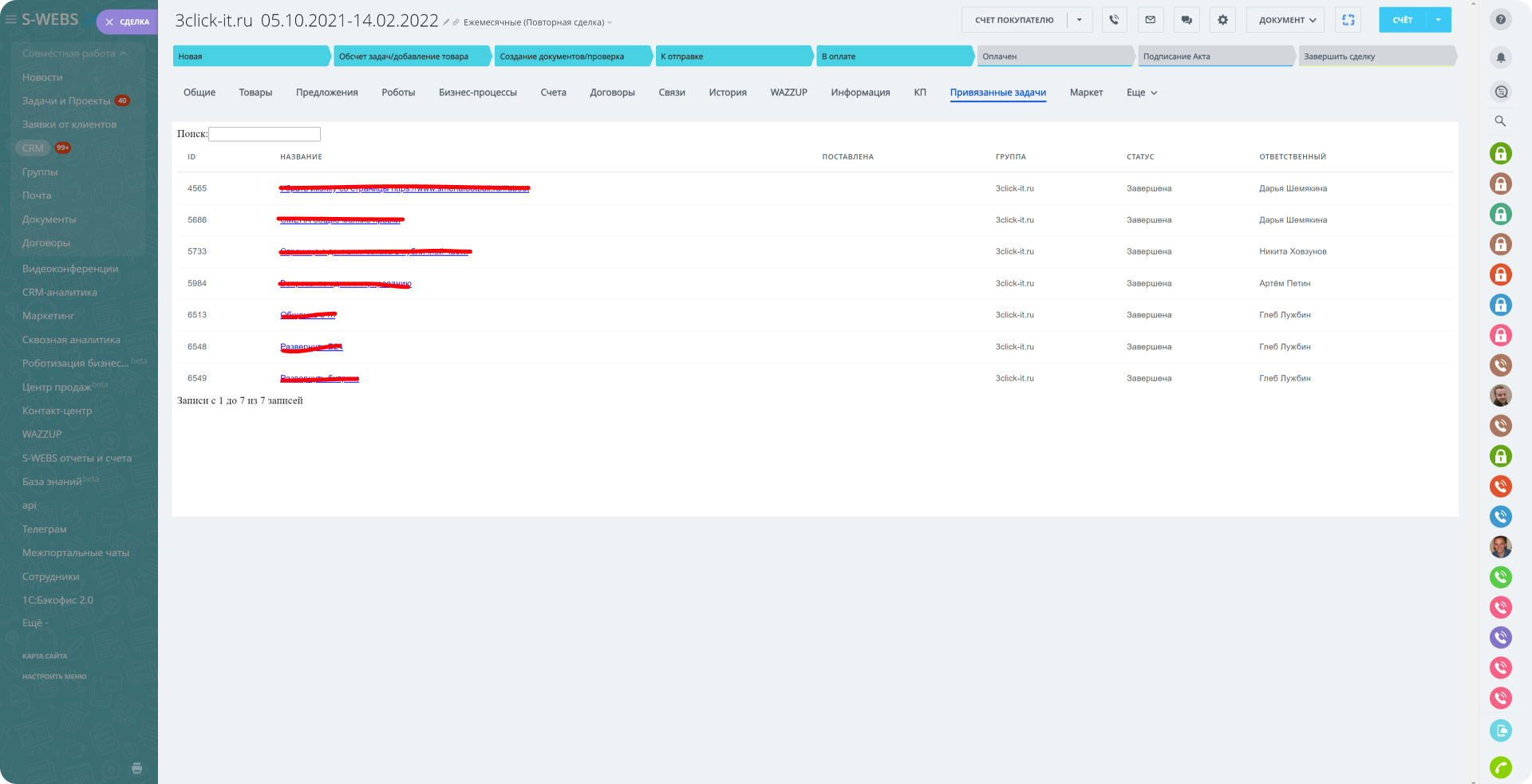This screenshot has width=1532, height=784.
Task: Open the Товары tab
Action: 255,93
